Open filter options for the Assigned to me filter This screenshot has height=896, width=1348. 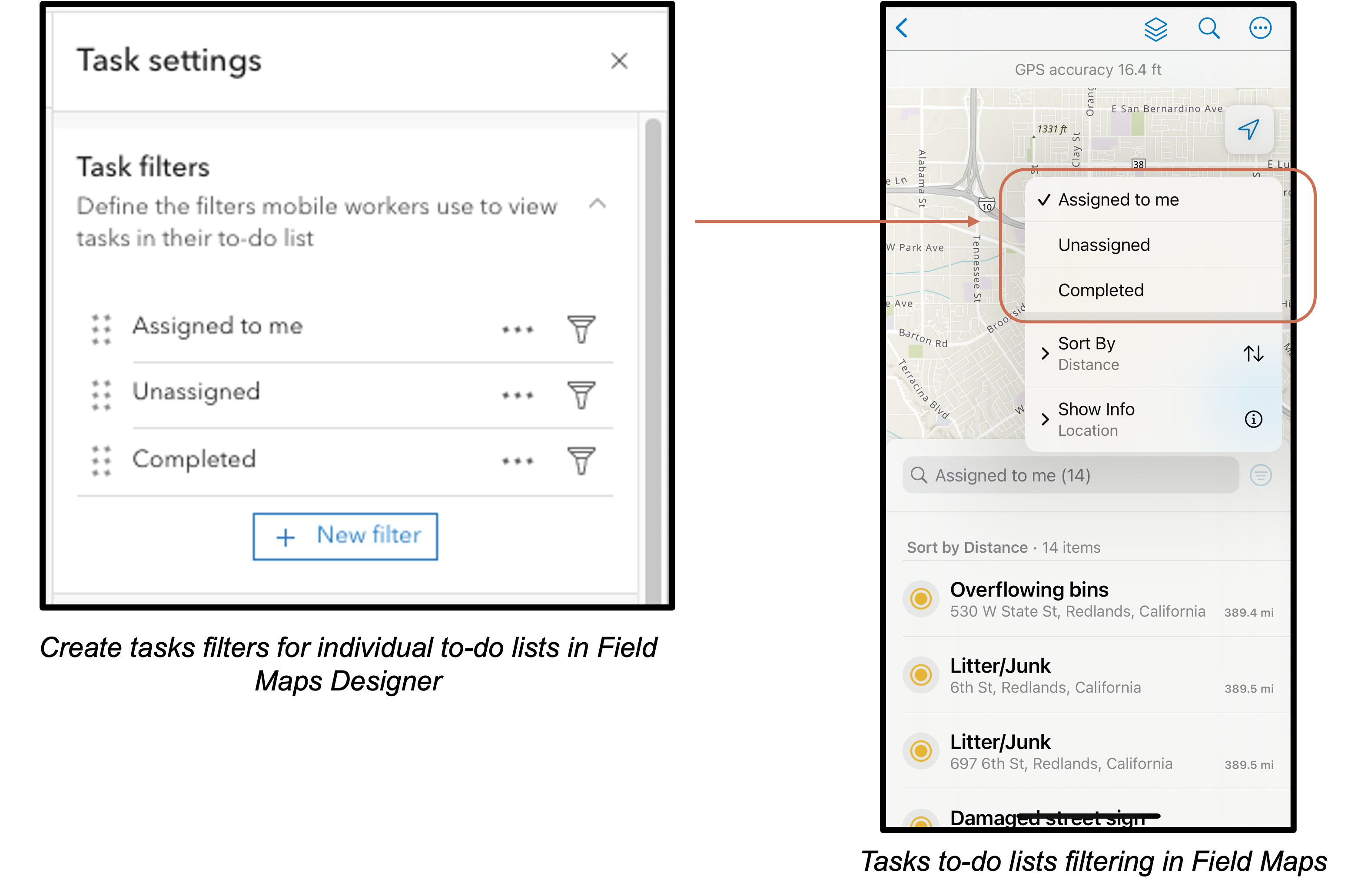581,330
